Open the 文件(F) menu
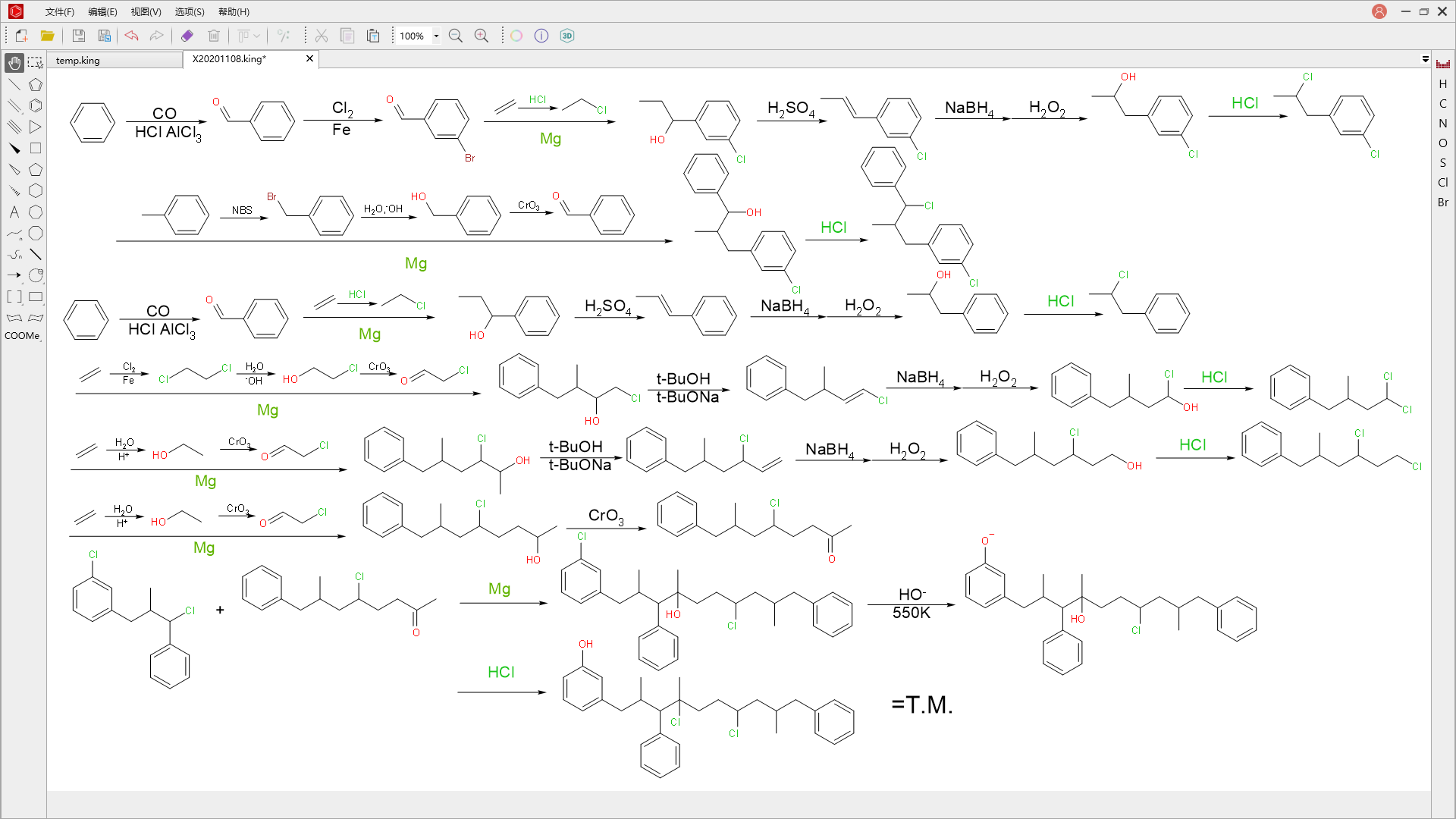The height and width of the screenshot is (819, 1456). (x=60, y=11)
